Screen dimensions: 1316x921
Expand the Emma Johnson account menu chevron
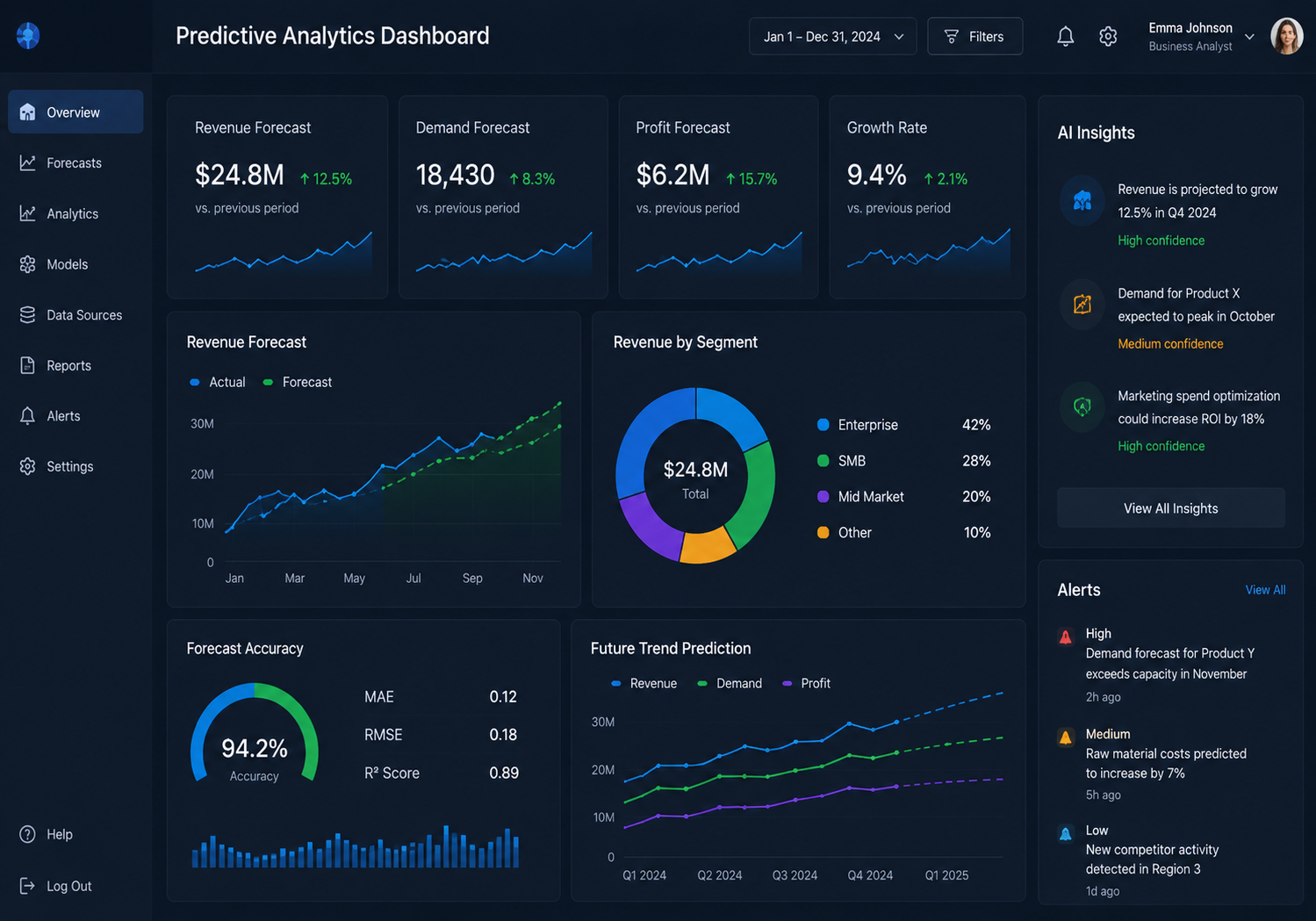click(1250, 37)
